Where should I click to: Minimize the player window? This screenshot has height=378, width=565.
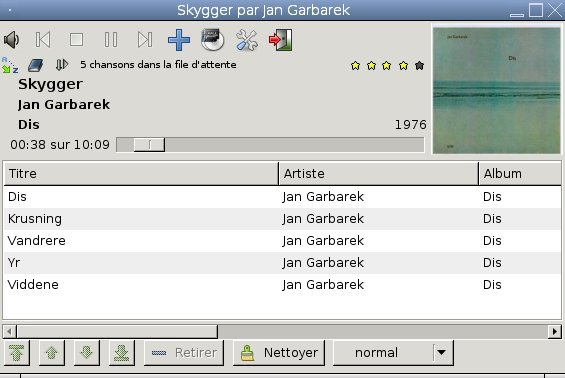click(x=517, y=14)
